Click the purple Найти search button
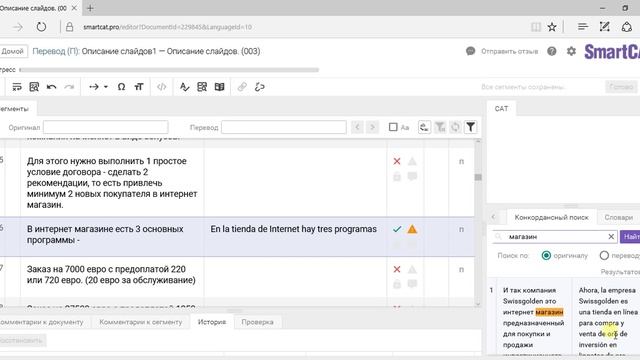 click(630, 237)
